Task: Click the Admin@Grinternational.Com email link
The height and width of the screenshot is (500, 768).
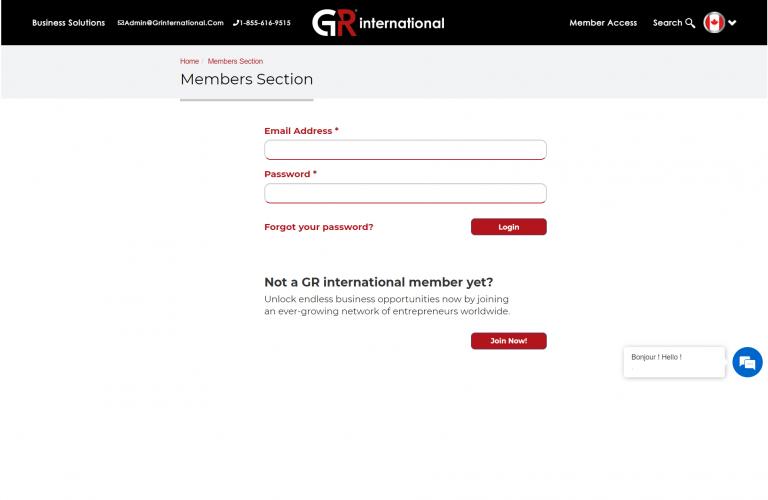Action: tap(174, 23)
